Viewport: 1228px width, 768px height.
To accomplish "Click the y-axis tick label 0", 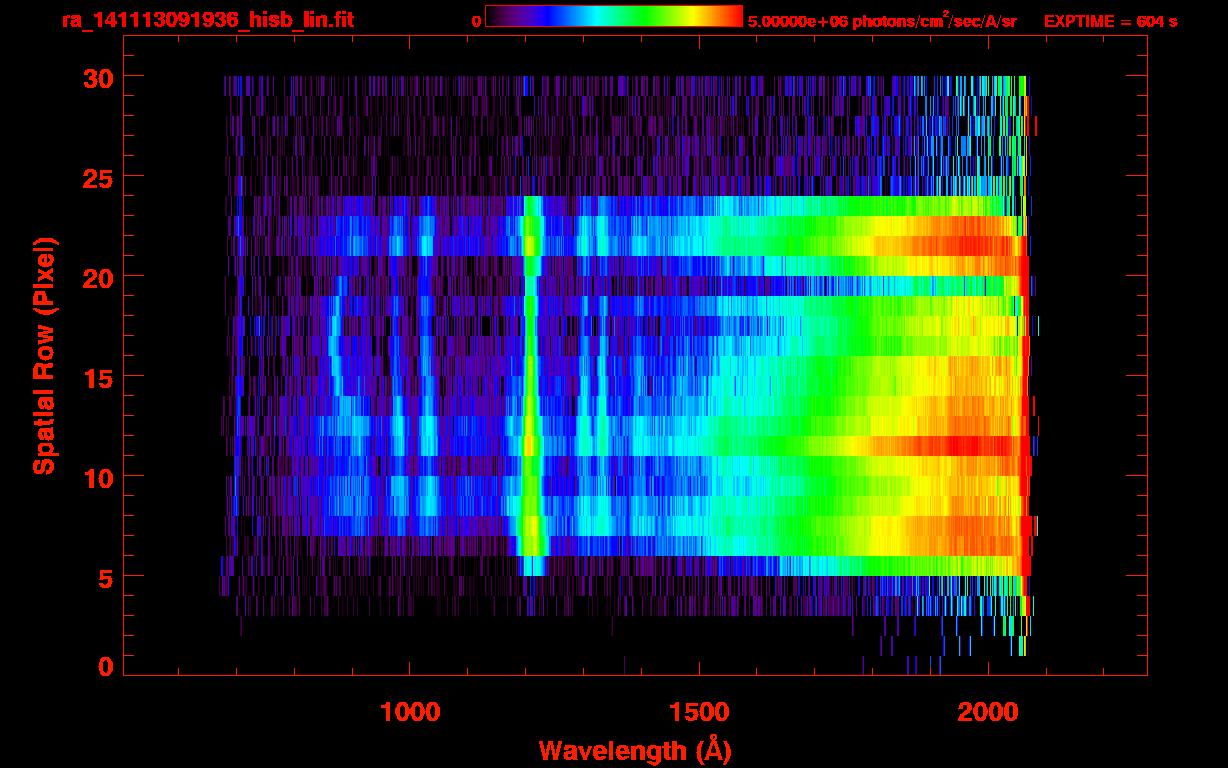I will (x=106, y=667).
